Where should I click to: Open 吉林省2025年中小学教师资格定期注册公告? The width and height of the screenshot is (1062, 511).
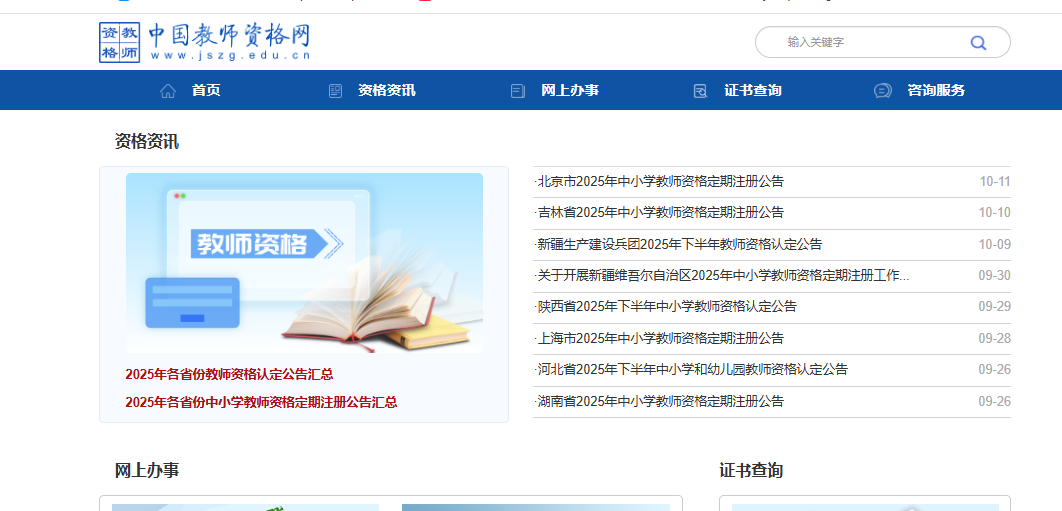tap(660, 213)
